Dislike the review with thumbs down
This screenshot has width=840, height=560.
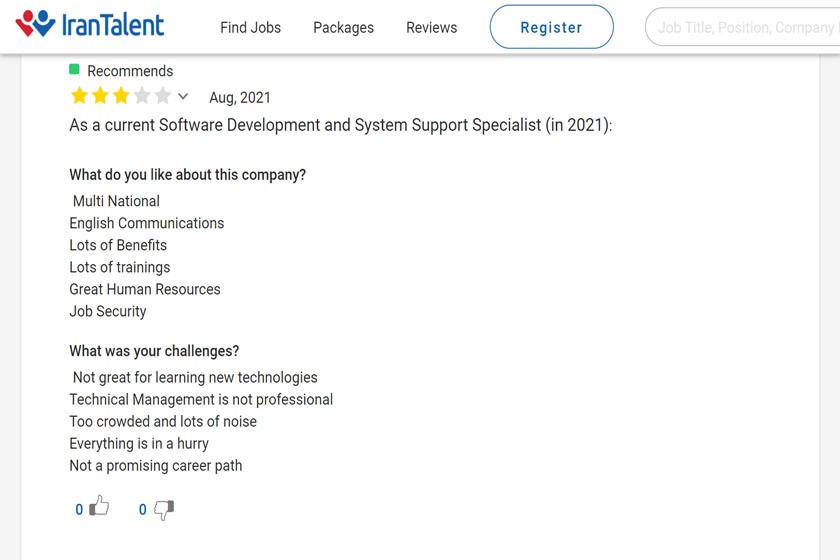point(164,509)
